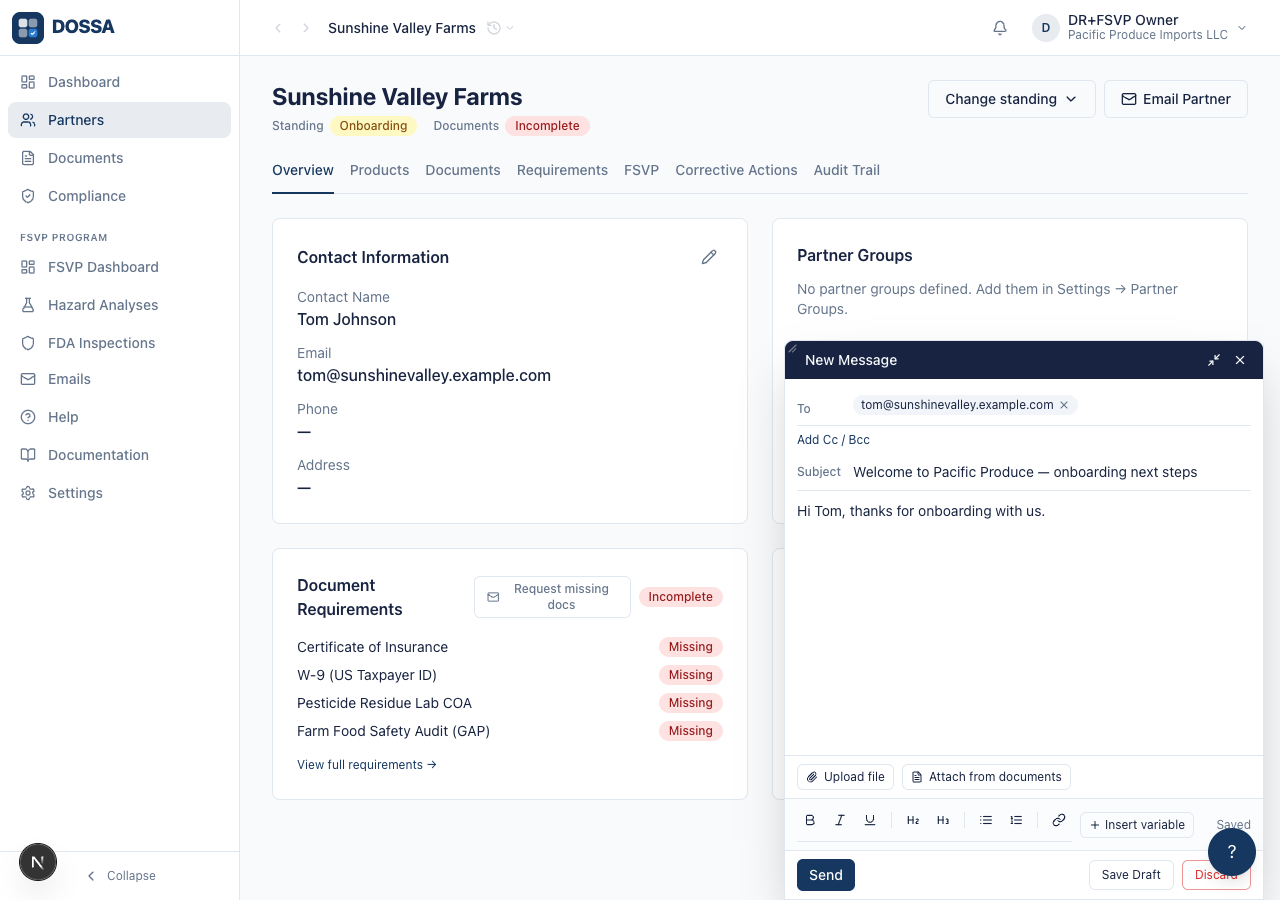Open Help in the sidebar

tap(119, 417)
